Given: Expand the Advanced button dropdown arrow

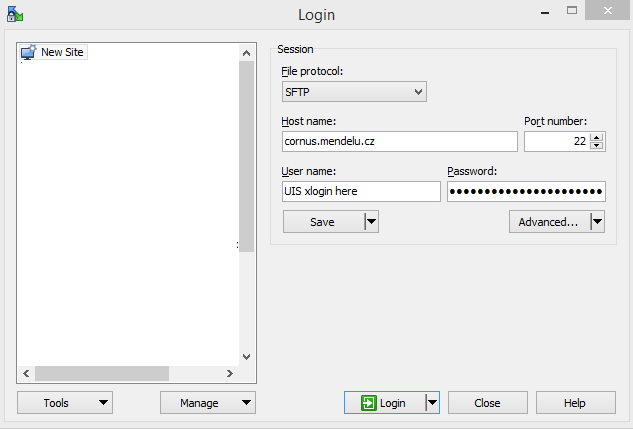Looking at the screenshot, I should [x=597, y=222].
